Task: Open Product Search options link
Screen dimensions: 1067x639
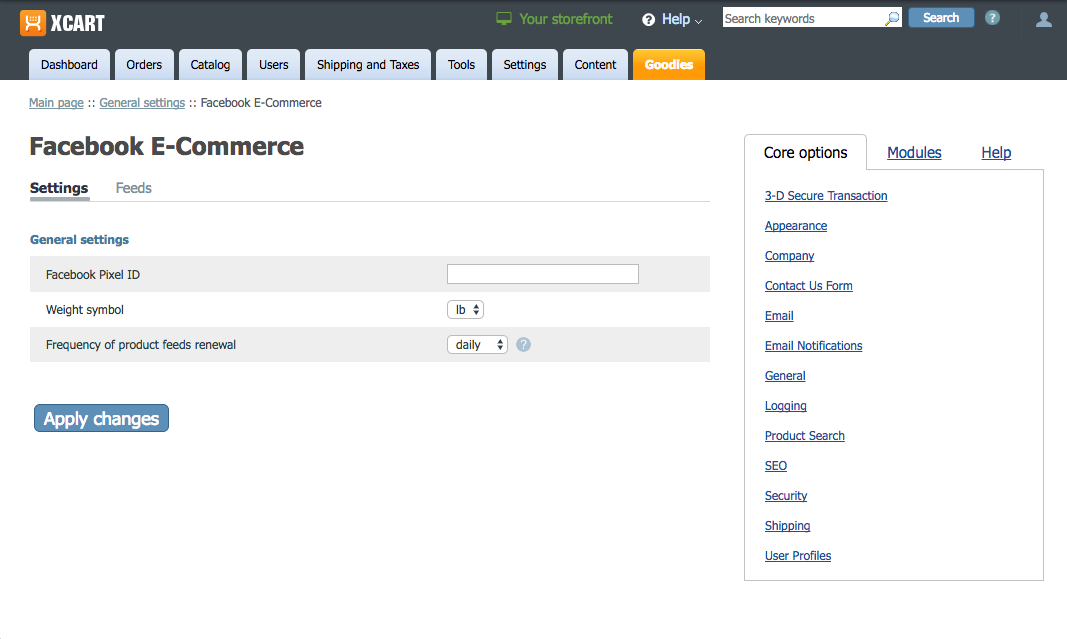Action: 804,436
